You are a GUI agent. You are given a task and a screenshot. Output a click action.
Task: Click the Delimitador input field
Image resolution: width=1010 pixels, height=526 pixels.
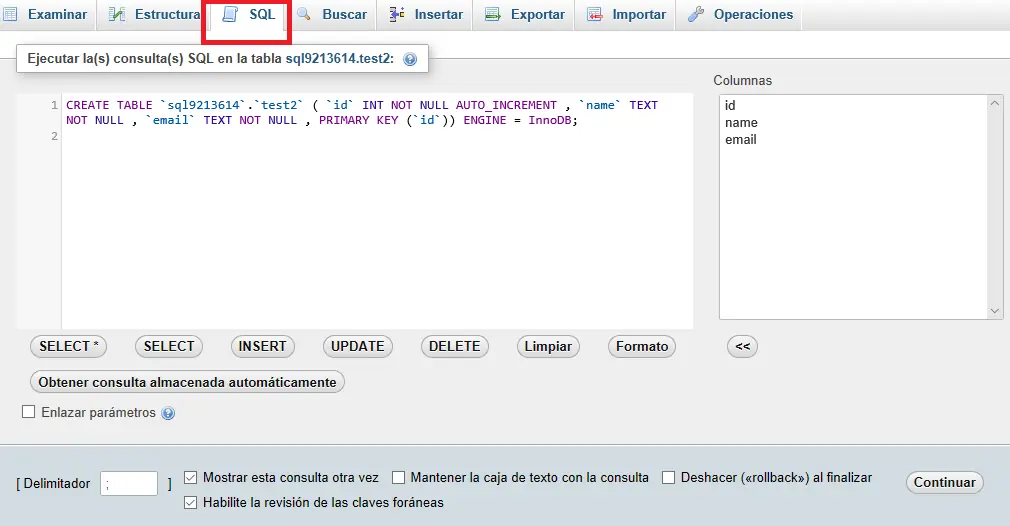(129, 484)
